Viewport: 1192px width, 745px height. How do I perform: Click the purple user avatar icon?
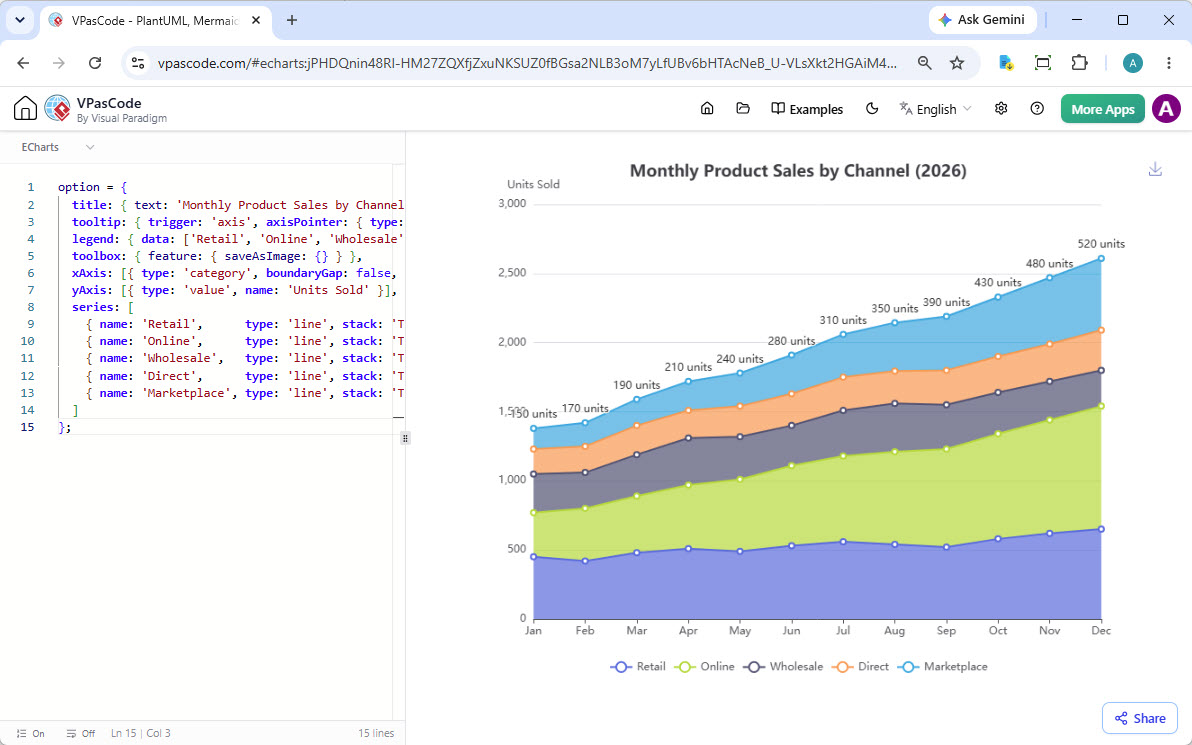[x=1166, y=109]
